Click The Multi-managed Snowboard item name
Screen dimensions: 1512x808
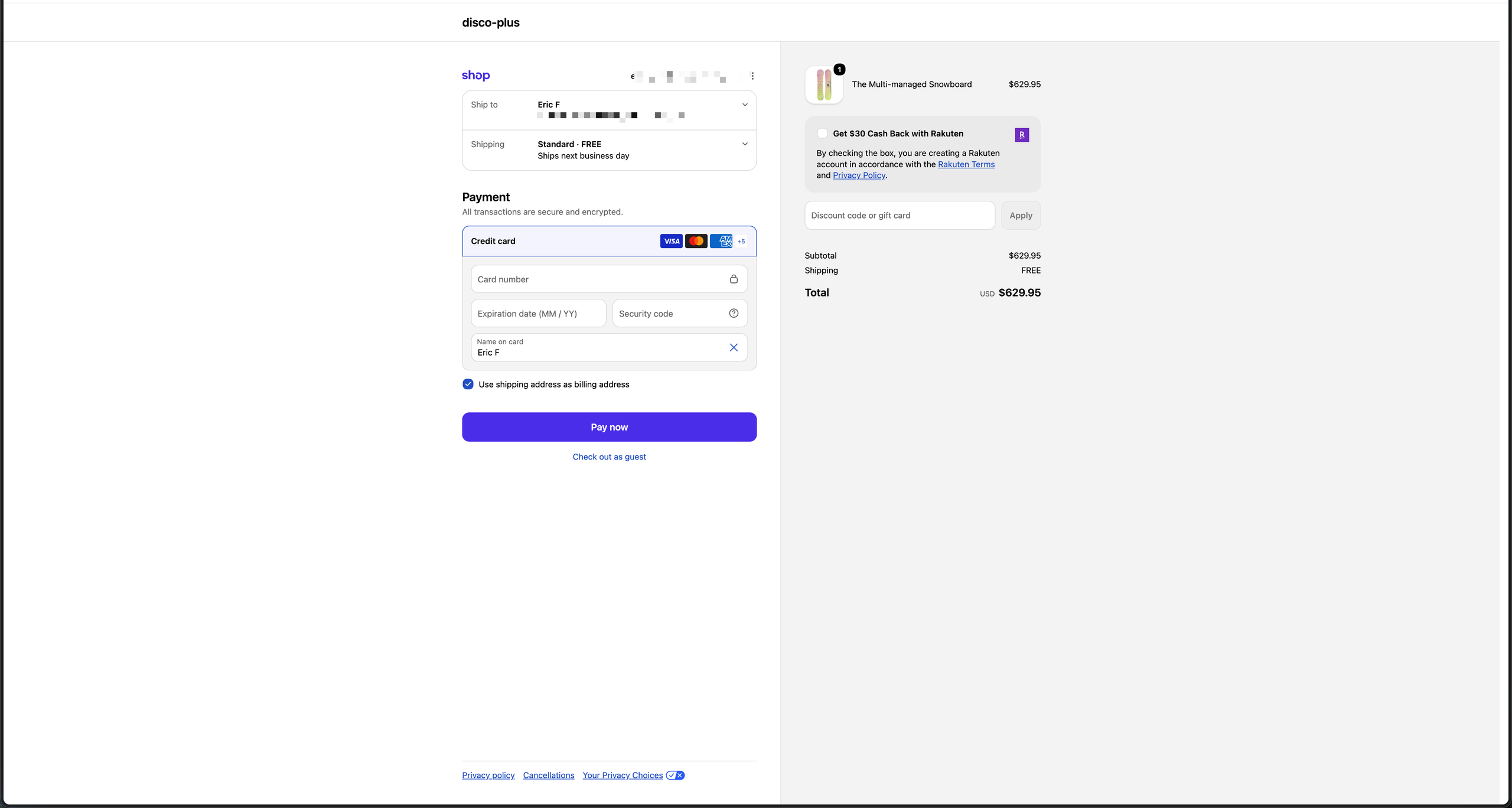point(911,84)
